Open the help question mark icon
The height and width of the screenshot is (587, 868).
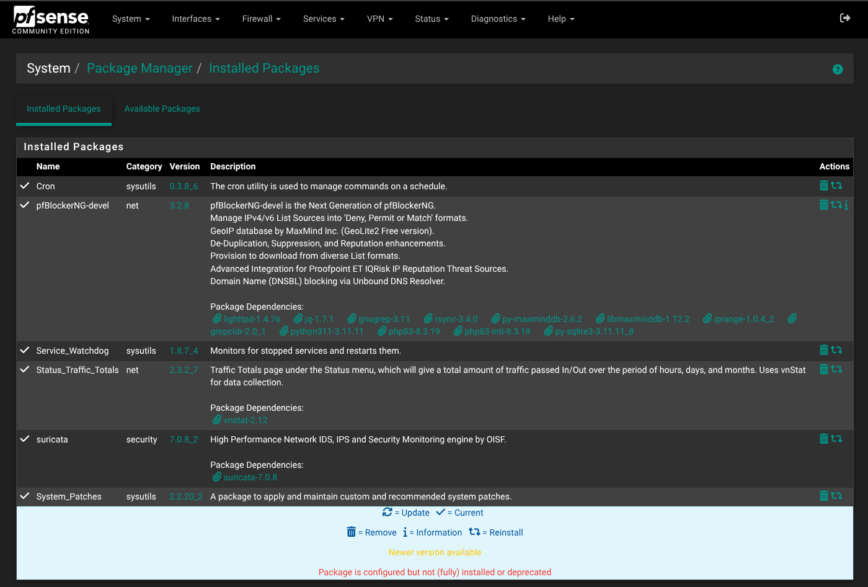pyautogui.click(x=838, y=69)
